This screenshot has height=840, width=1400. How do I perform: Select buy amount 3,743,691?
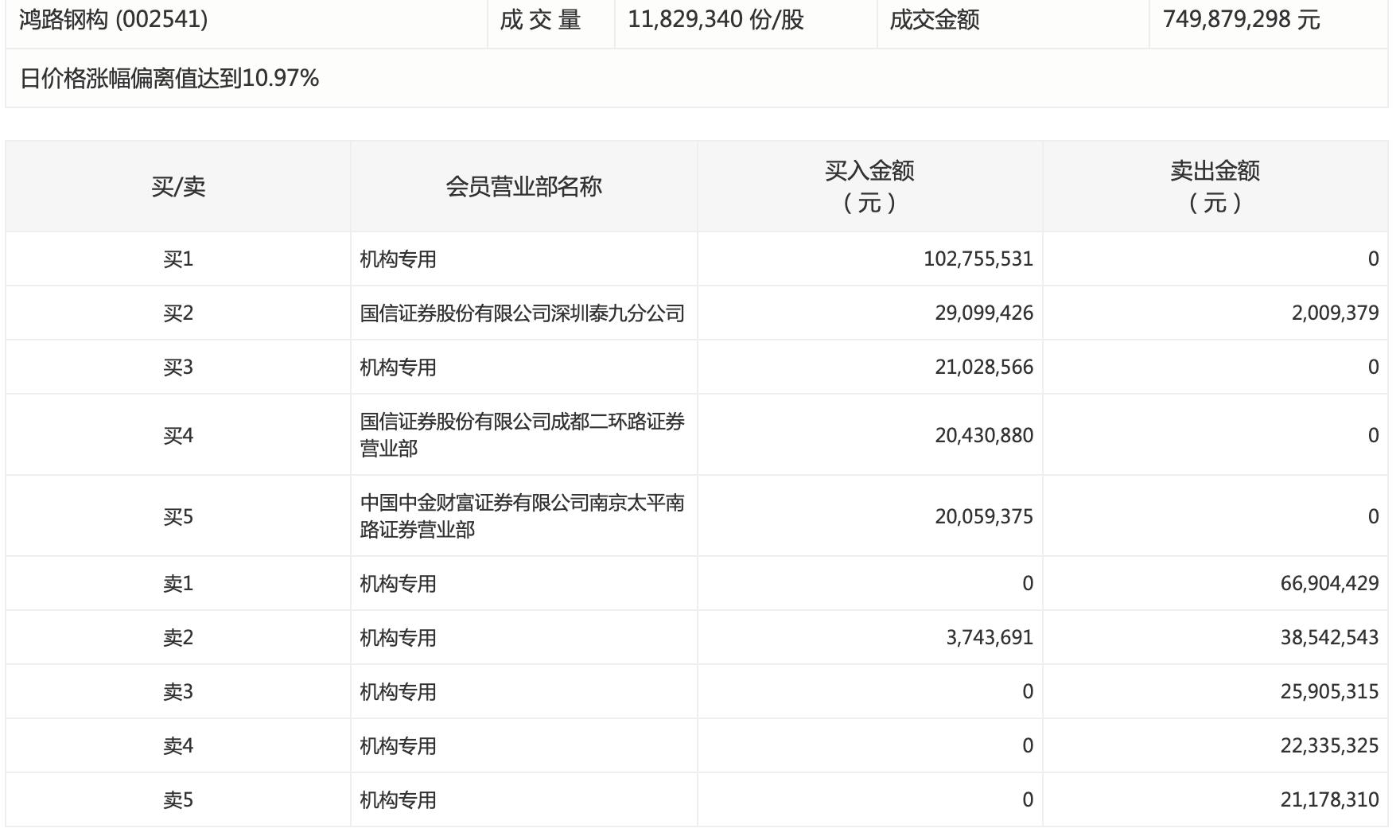[x=990, y=638]
